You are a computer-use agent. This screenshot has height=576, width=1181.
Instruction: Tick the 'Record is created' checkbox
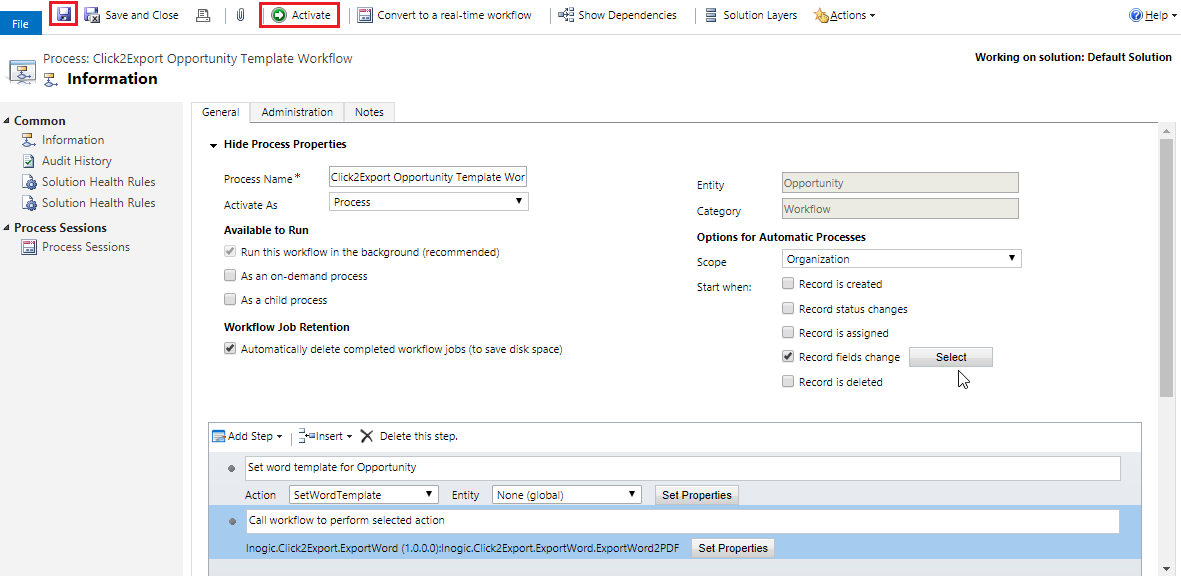coord(788,285)
